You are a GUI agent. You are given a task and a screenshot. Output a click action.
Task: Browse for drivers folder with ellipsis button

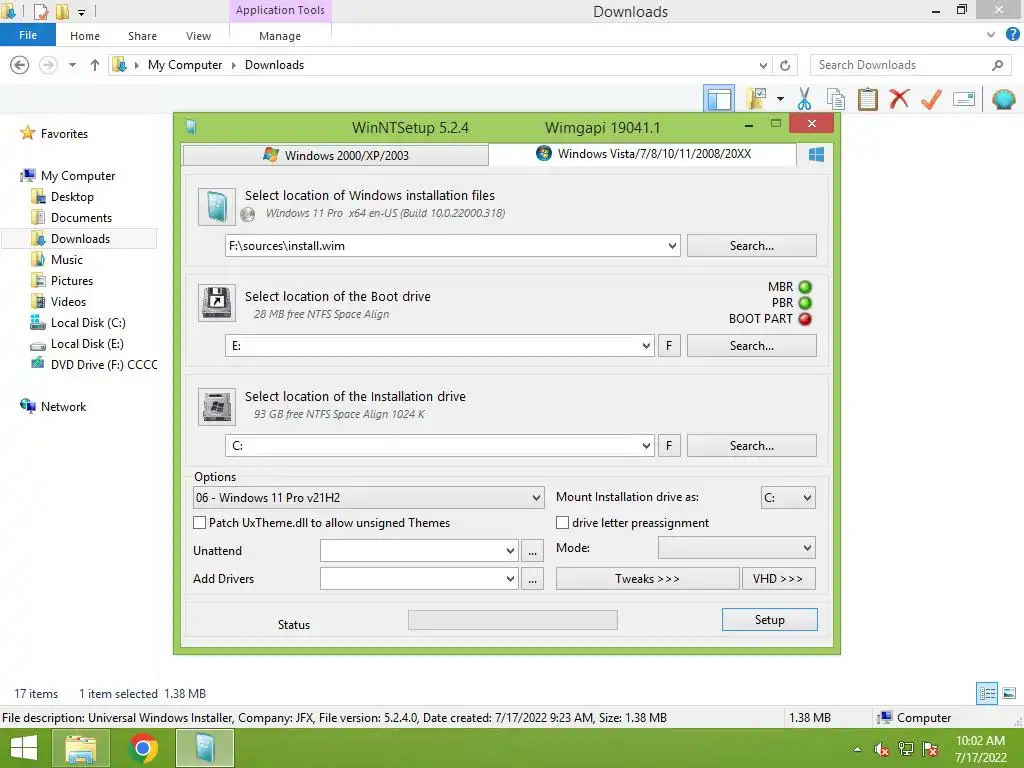point(532,579)
